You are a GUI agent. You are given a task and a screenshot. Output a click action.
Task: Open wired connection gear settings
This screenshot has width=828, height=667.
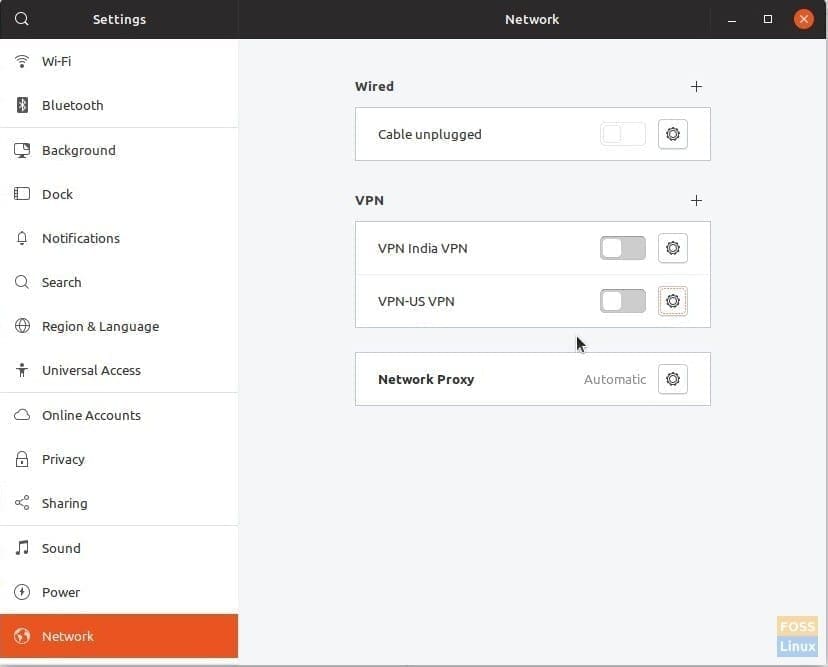point(672,134)
